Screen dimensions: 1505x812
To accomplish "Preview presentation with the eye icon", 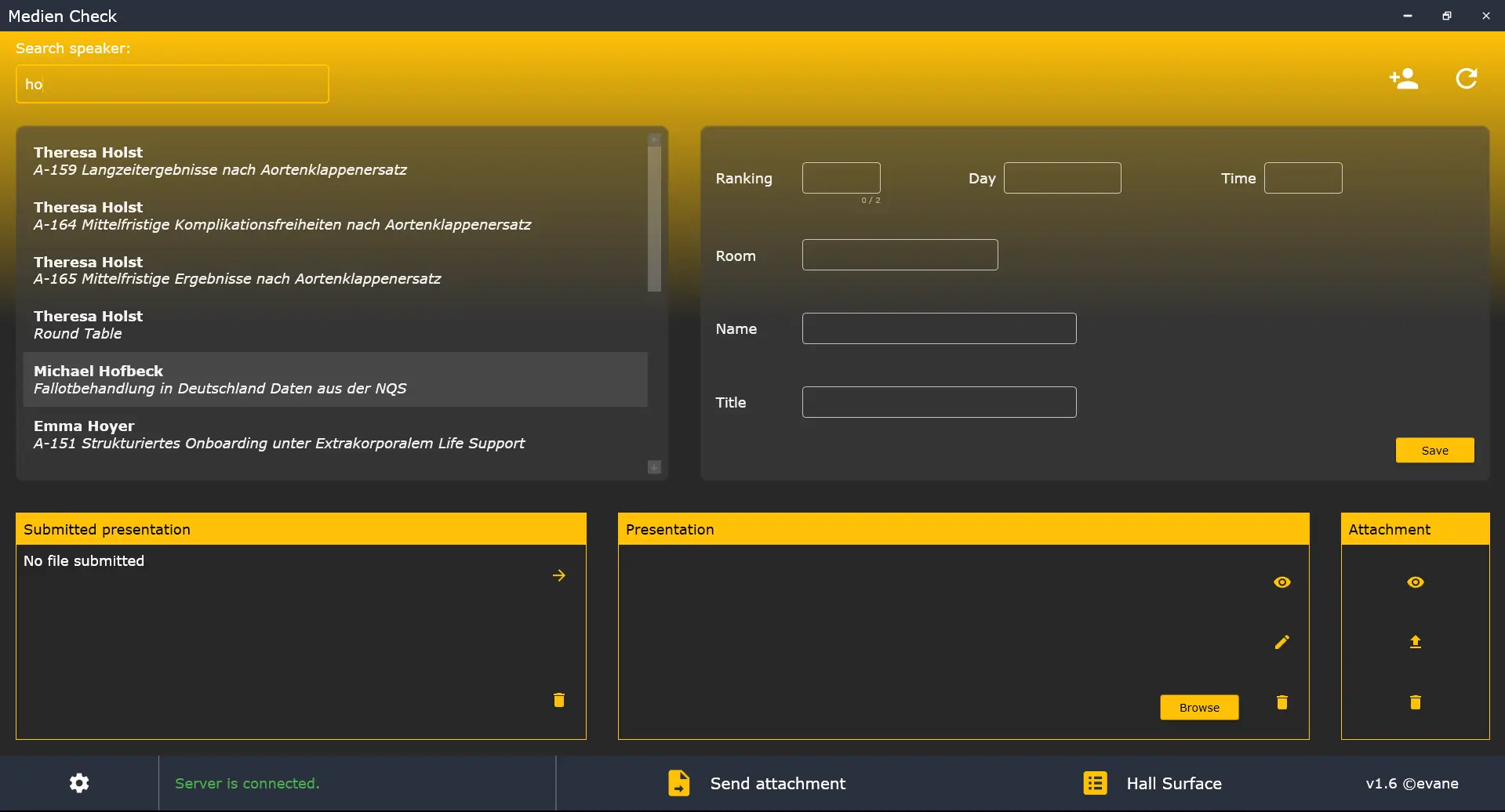I will [1281, 582].
